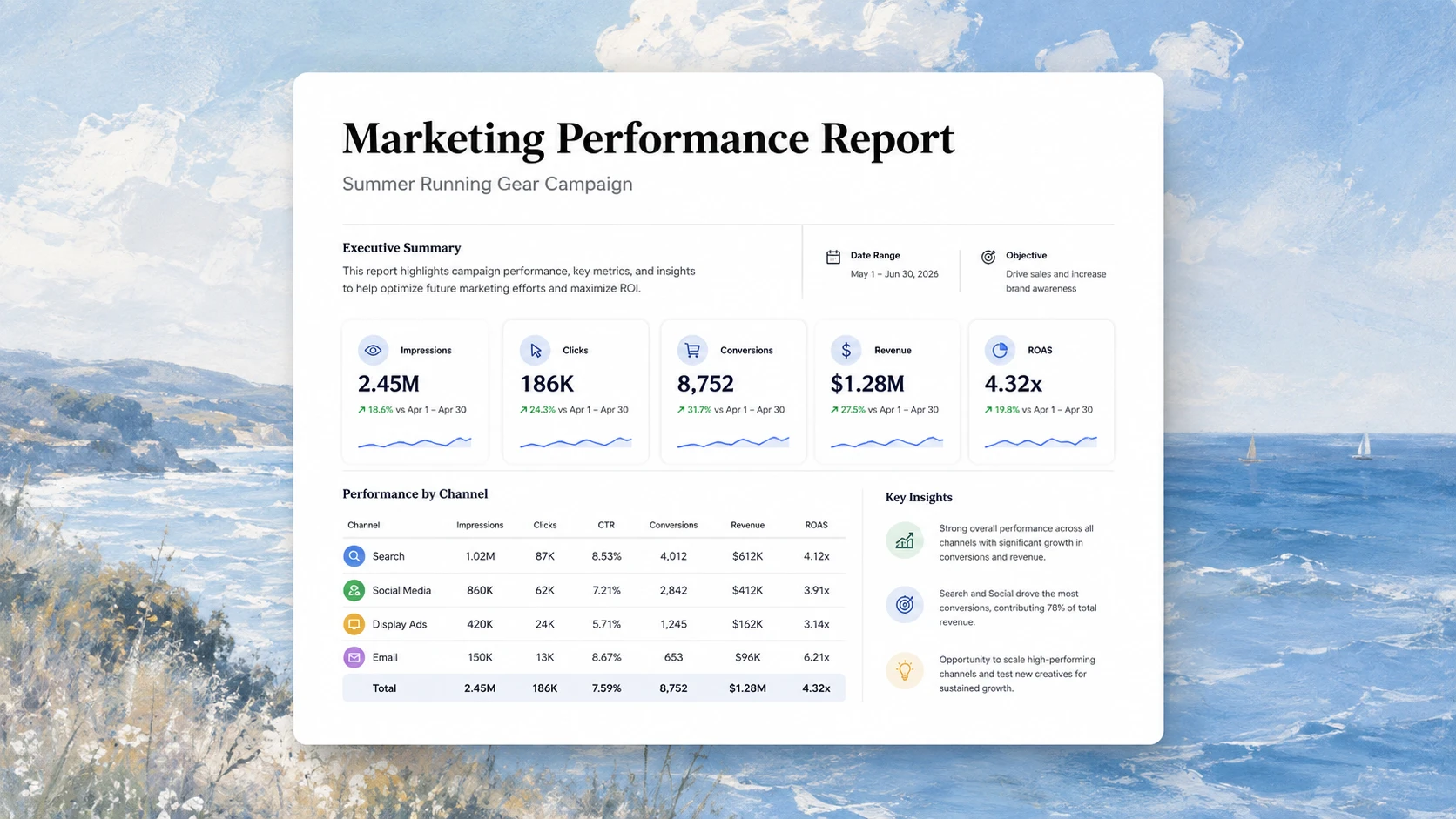This screenshot has width=1456, height=819.
Task: Click the Impressions eye icon
Action: coord(373,350)
